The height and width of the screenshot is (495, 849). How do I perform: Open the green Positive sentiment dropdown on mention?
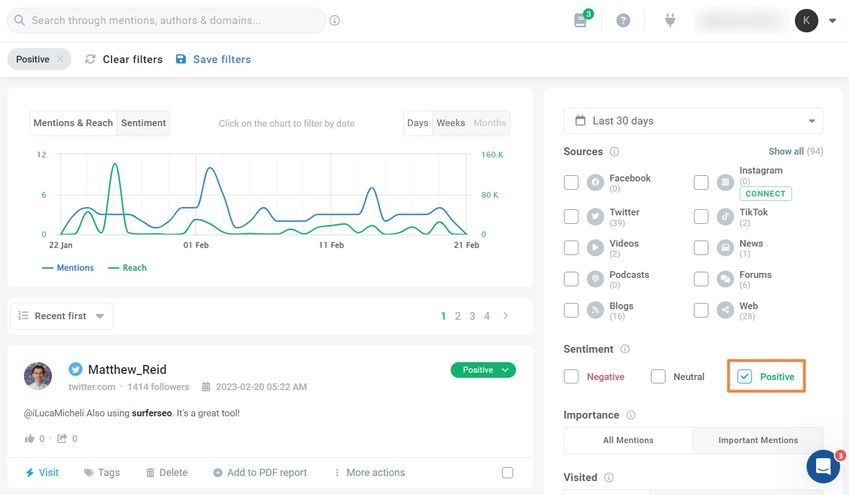[x=483, y=370]
